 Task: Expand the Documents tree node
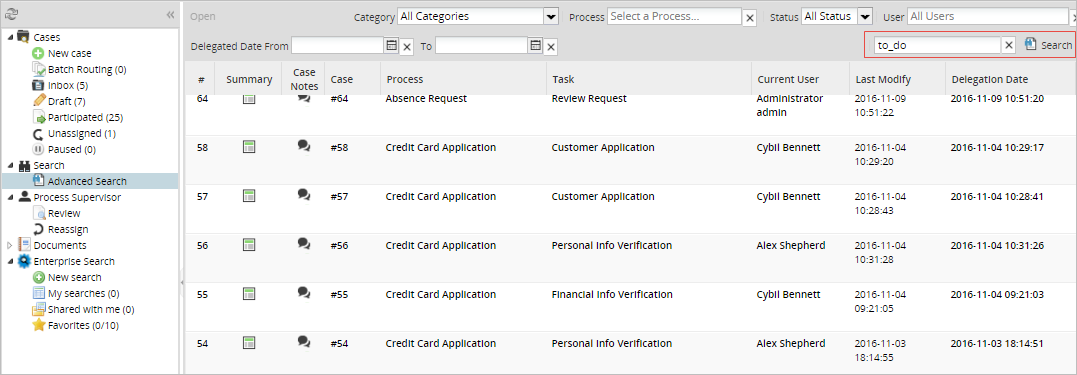point(10,245)
